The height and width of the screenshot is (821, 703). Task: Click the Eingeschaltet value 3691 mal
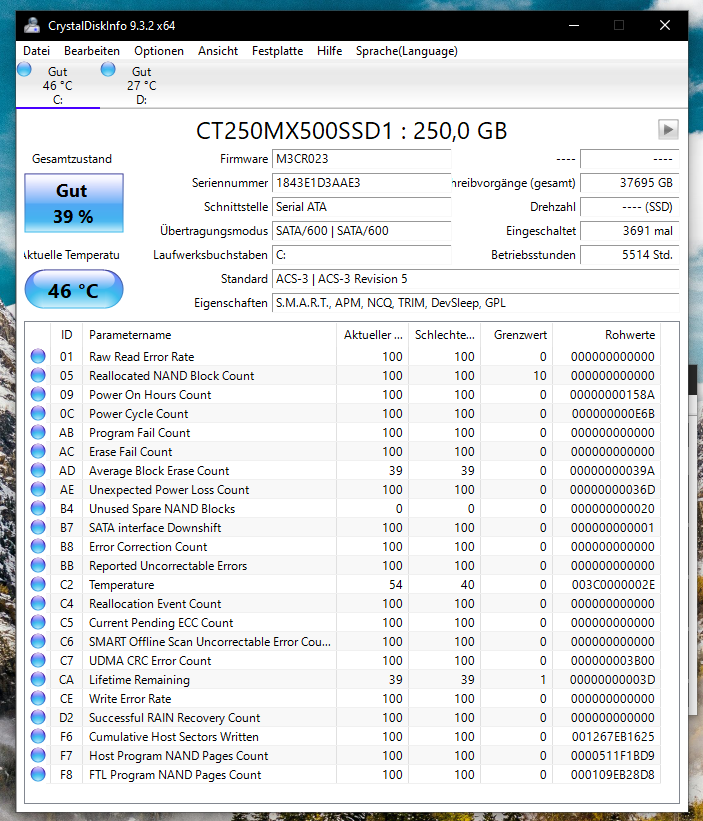tap(630, 231)
